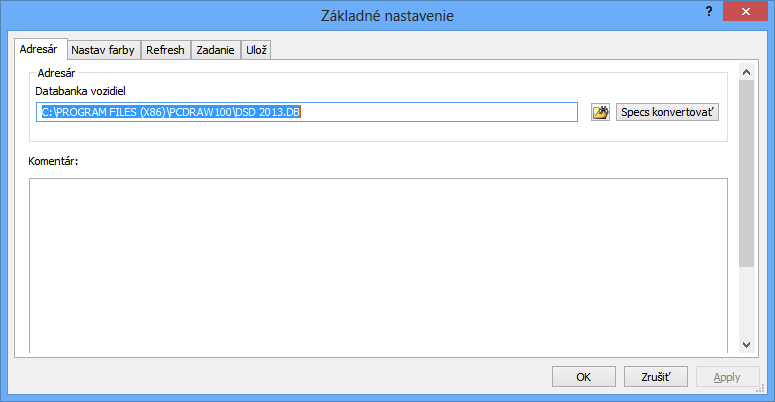Close the Základné nastavenie dialog

(x=745, y=11)
